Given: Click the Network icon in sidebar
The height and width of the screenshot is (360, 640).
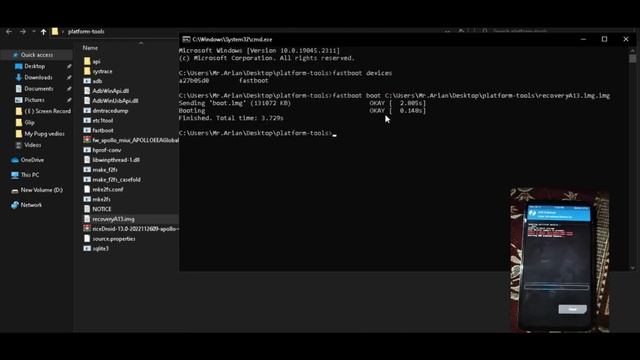Looking at the screenshot, I should pyautogui.click(x=15, y=205).
